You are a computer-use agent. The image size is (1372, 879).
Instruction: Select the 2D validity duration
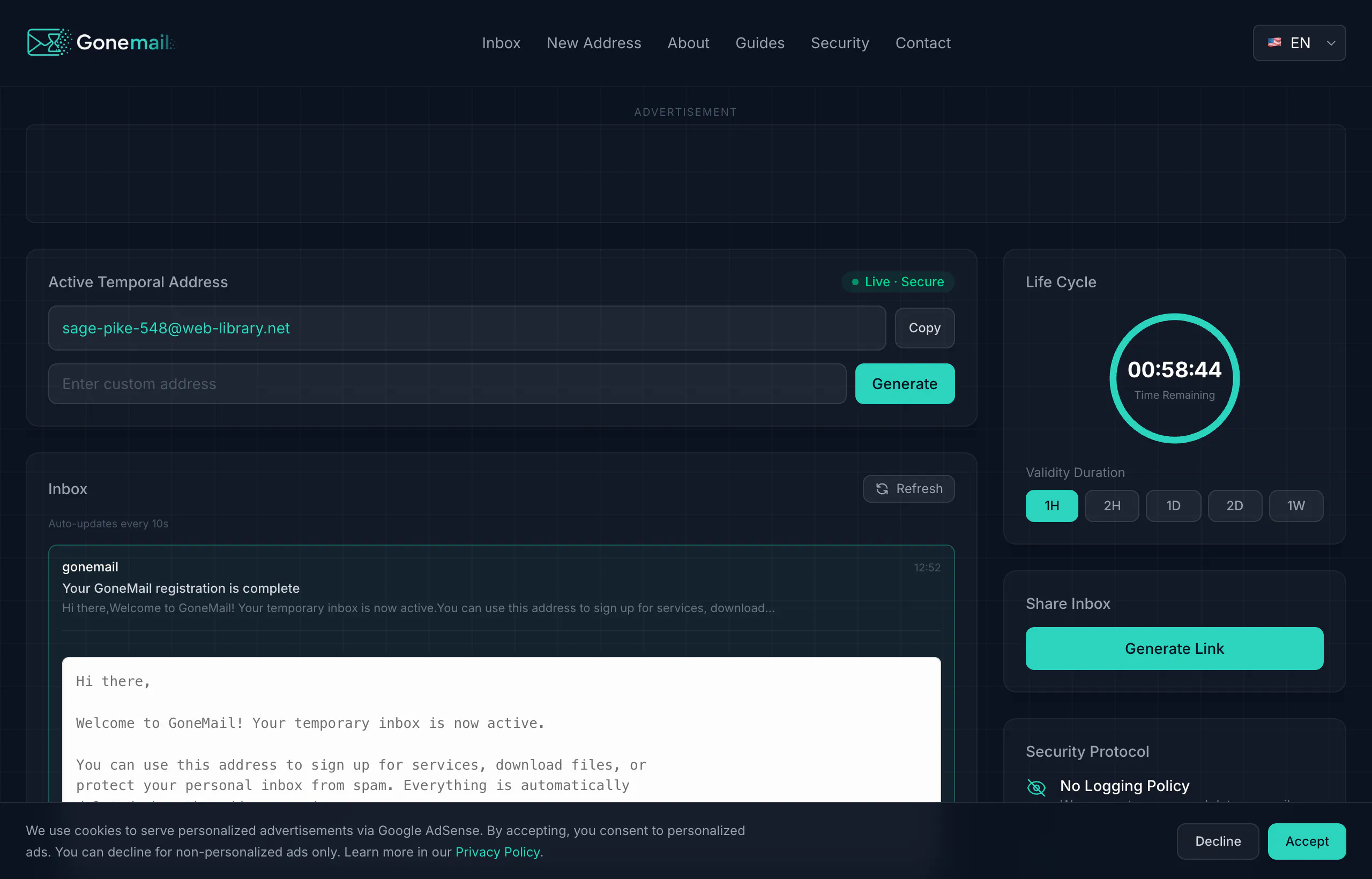coord(1235,506)
